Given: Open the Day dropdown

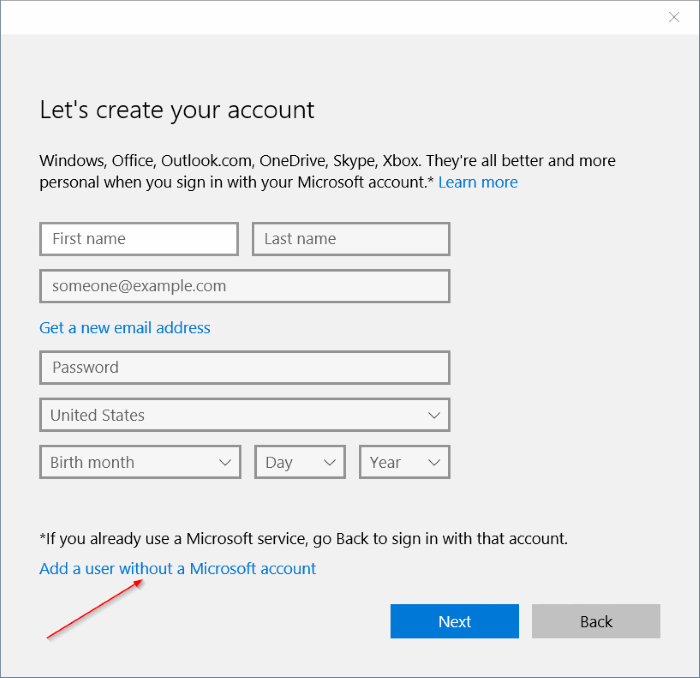Looking at the screenshot, I should [300, 462].
